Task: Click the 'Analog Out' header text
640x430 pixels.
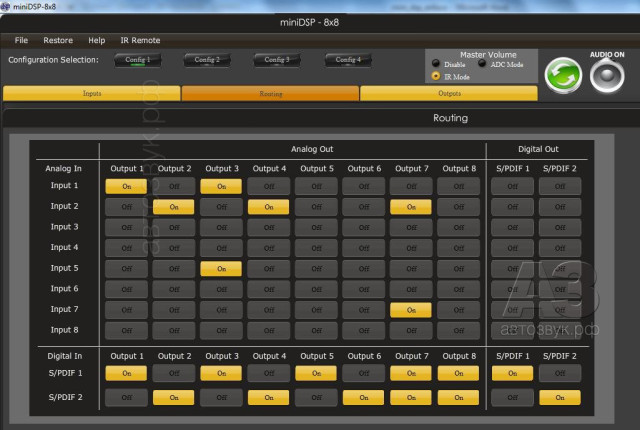Action: (x=312, y=149)
